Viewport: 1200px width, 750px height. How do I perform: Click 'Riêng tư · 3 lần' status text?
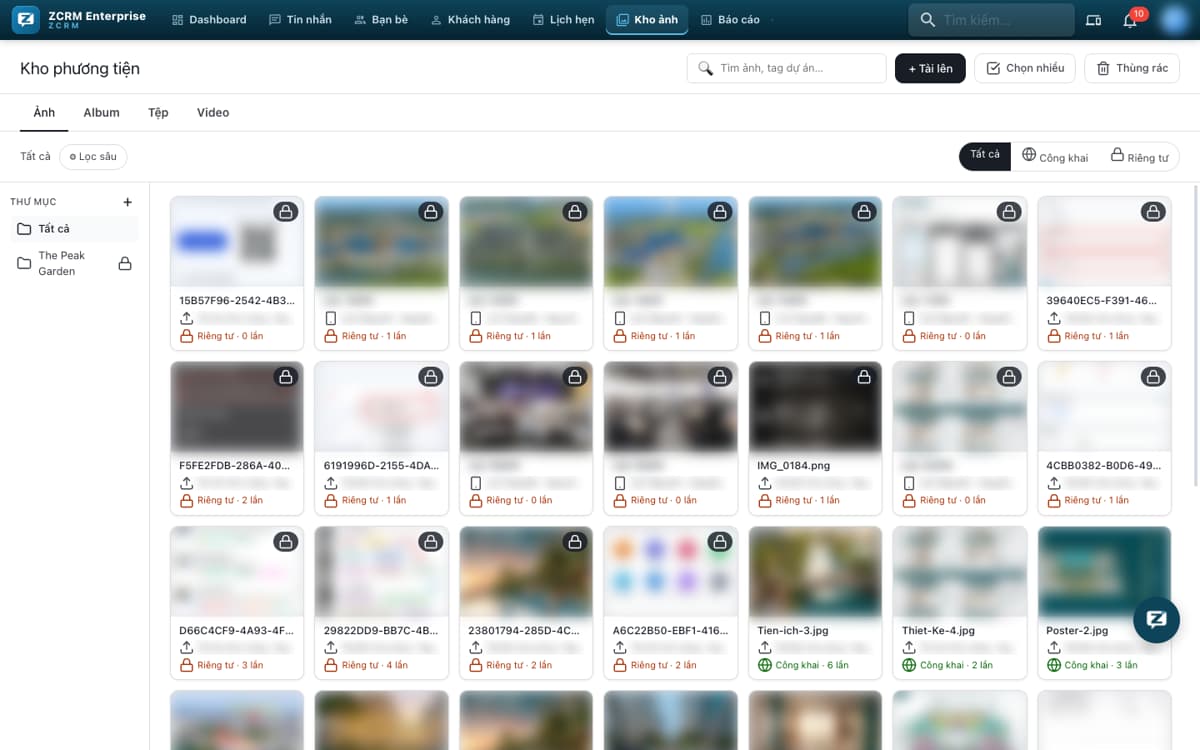pyautogui.click(x=230, y=665)
